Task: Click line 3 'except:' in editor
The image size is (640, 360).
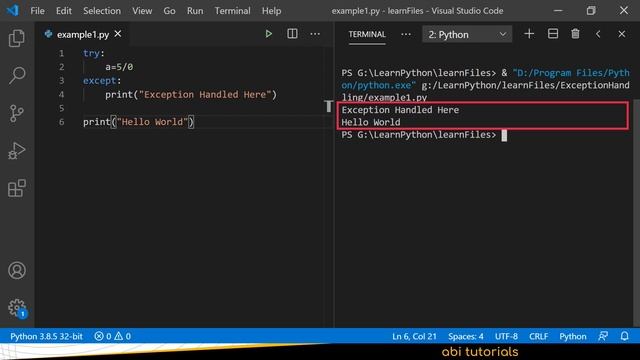Action: pos(102,81)
